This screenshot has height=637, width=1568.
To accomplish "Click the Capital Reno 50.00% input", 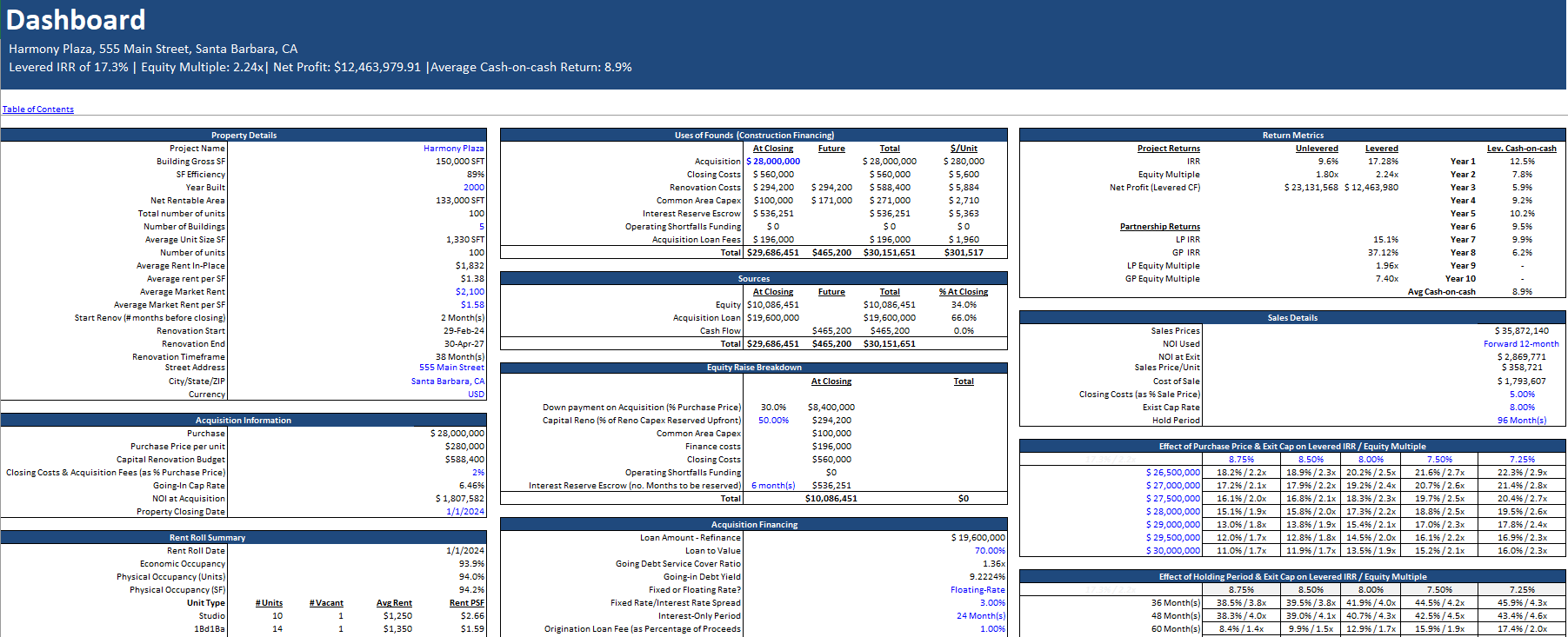I will pyautogui.click(x=773, y=421).
